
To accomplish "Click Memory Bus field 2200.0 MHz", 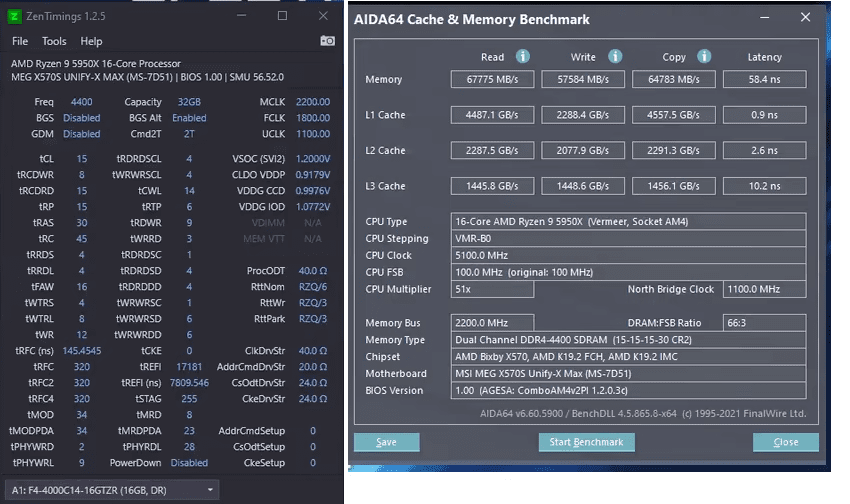I will (x=492, y=322).
